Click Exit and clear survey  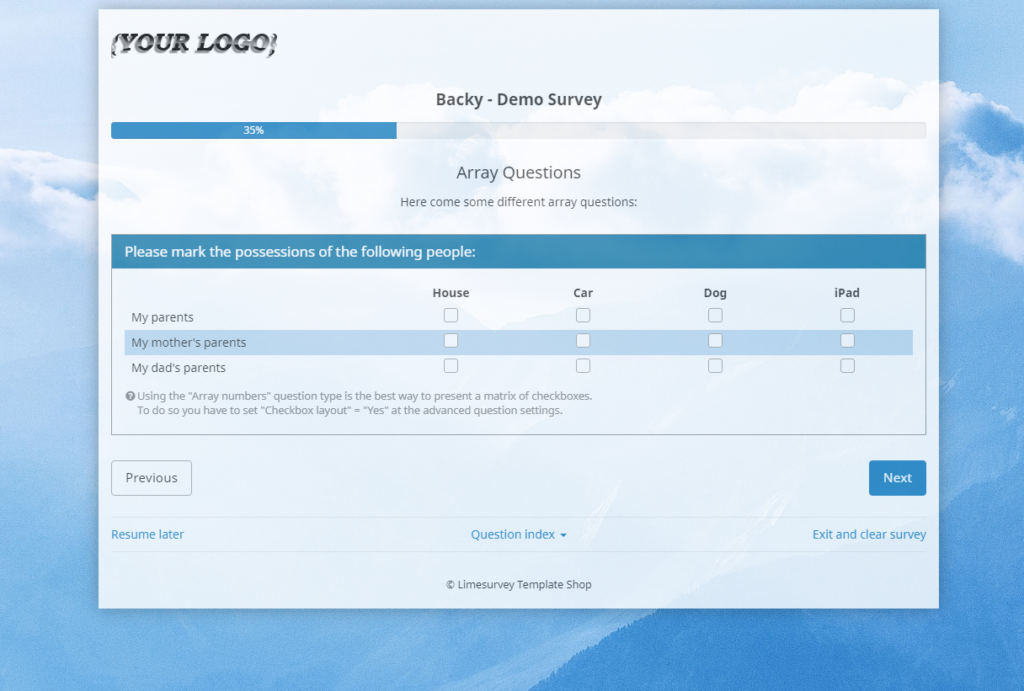tap(868, 534)
